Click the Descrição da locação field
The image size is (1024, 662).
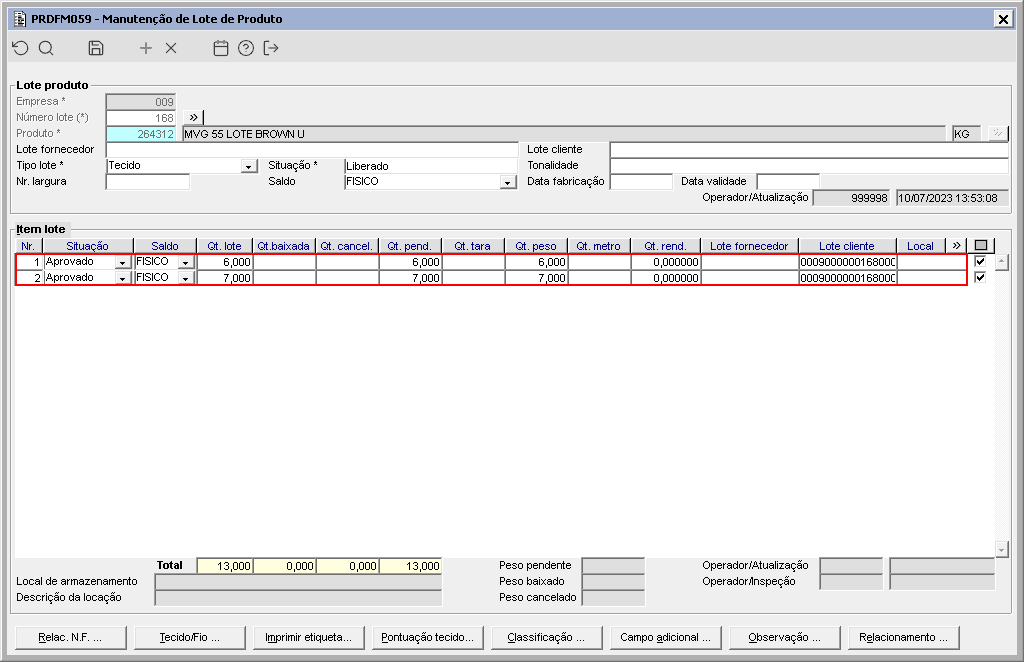coord(298,598)
